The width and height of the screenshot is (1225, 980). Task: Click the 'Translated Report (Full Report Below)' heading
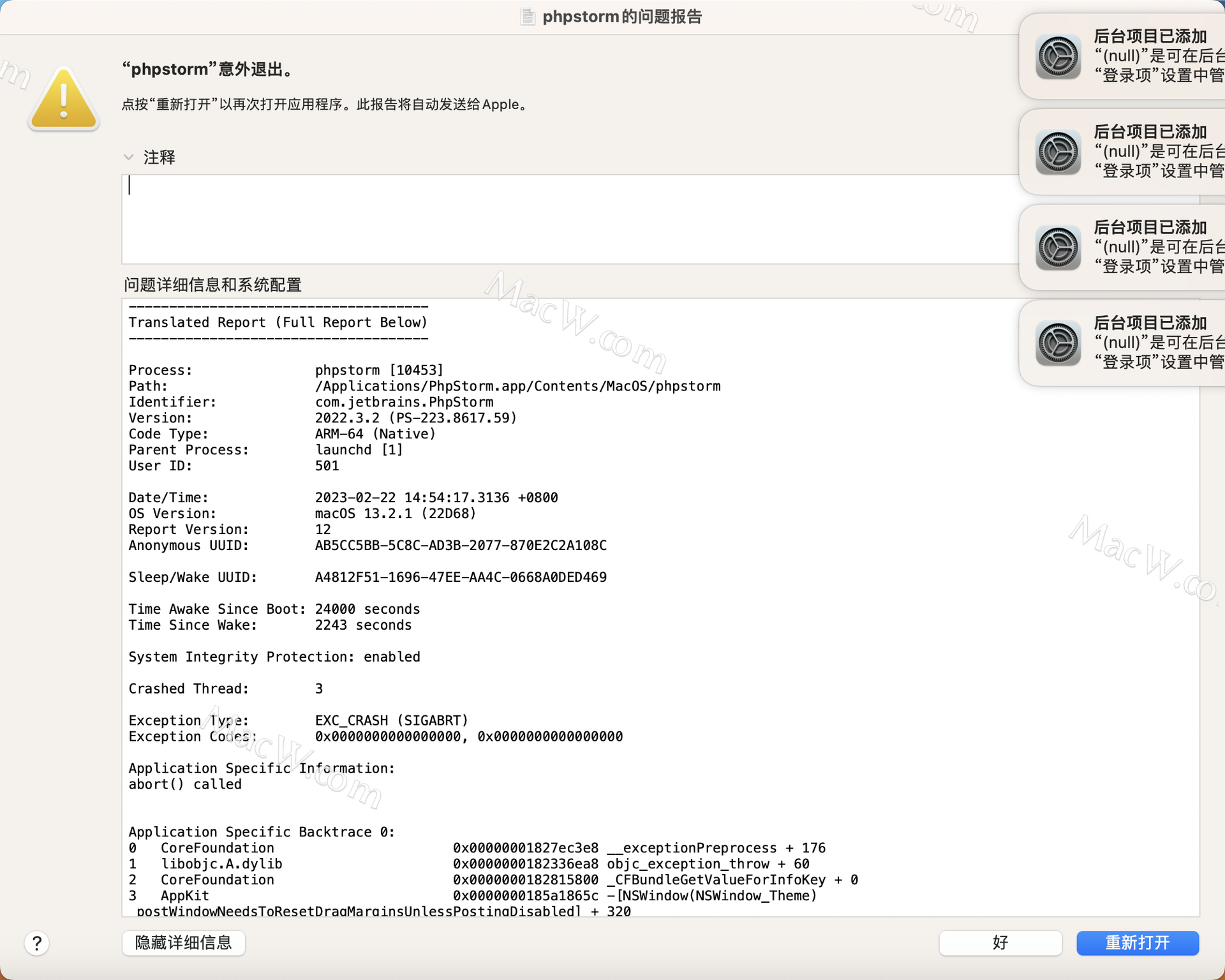coord(278,323)
